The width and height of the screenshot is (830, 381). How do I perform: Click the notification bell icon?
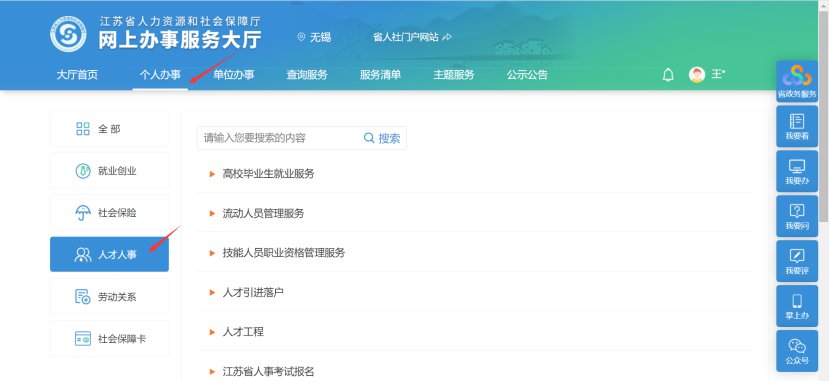(668, 75)
